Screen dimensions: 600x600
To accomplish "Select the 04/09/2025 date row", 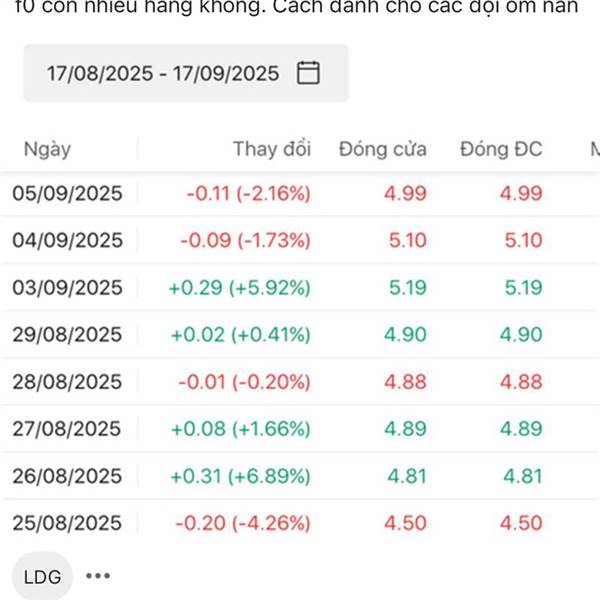I will click(67, 240).
